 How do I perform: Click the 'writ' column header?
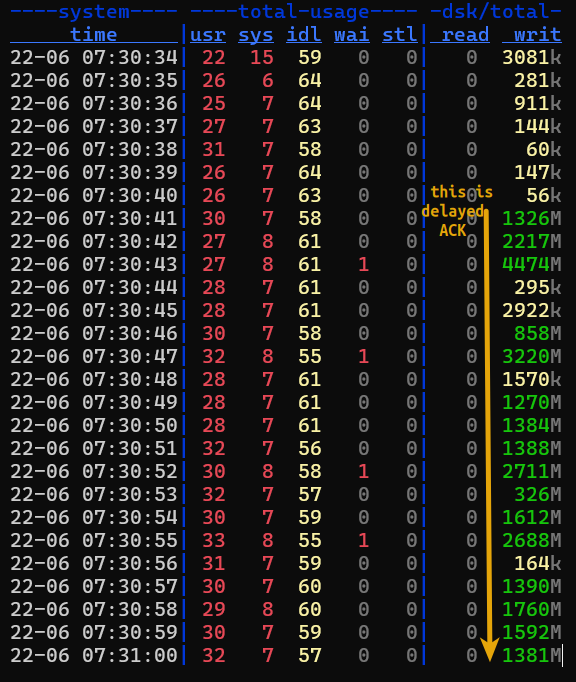[x=537, y=35]
